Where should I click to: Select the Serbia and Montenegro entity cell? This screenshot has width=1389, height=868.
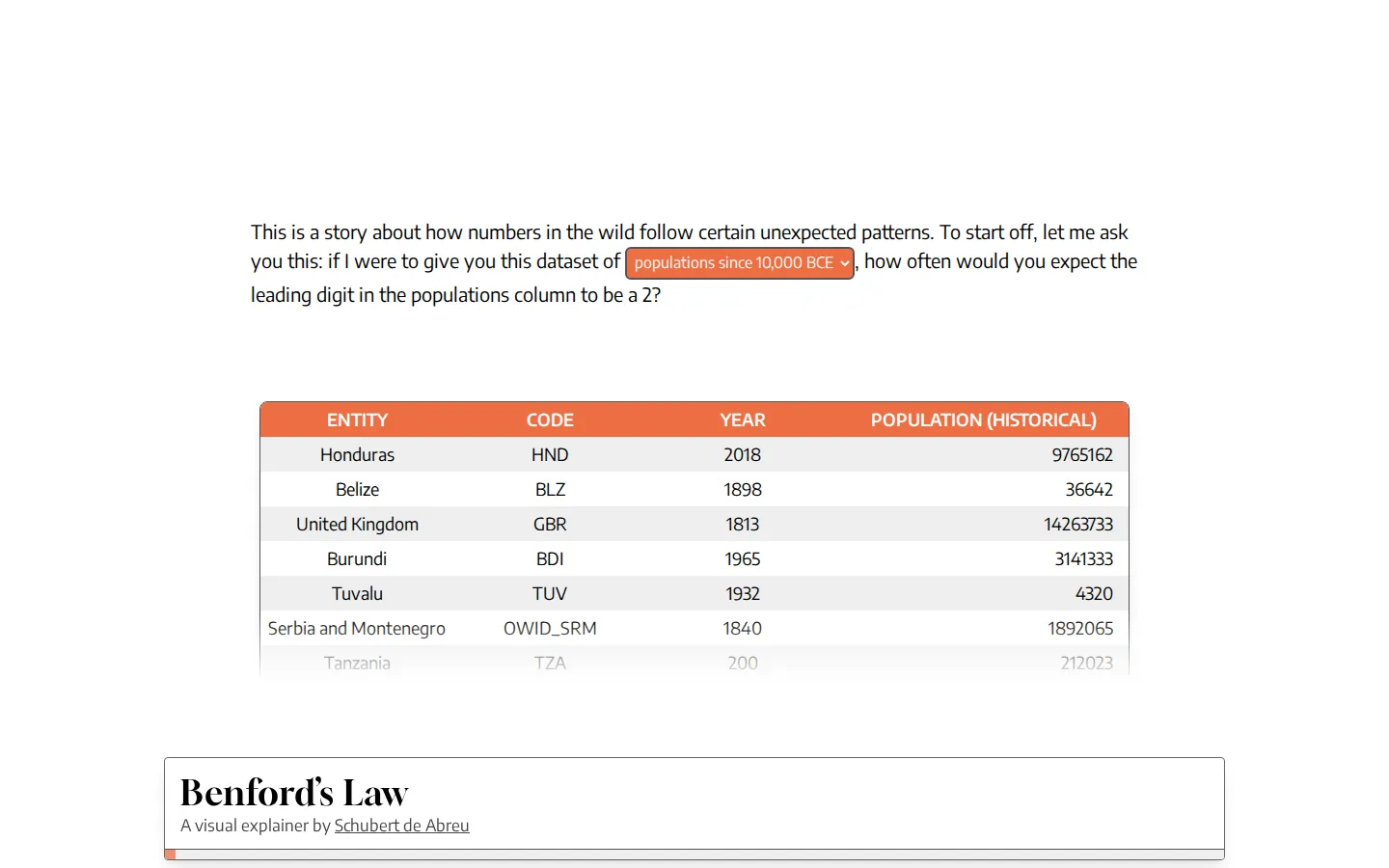pyautogui.click(x=357, y=628)
